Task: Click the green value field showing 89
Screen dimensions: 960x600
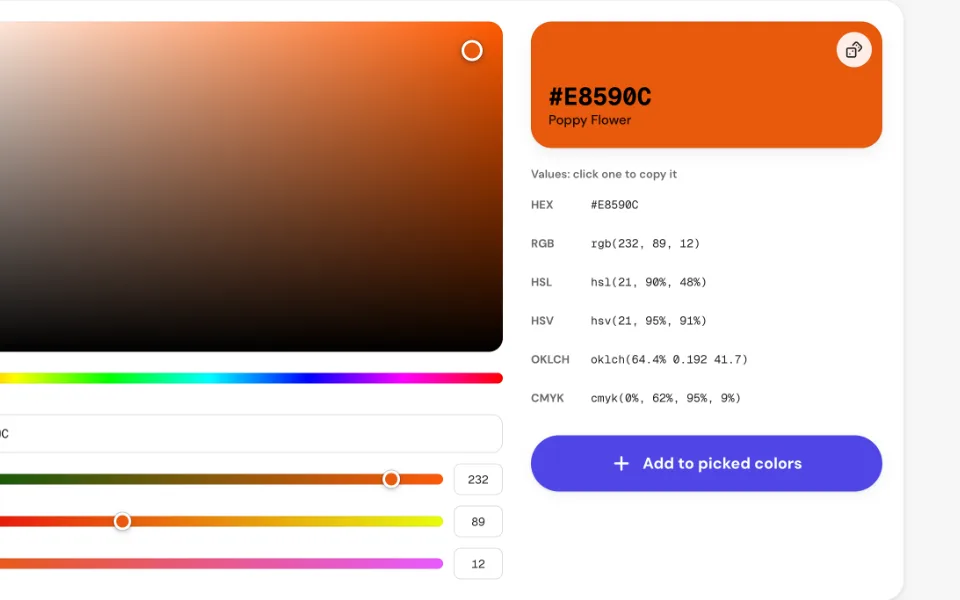Action: [478, 522]
